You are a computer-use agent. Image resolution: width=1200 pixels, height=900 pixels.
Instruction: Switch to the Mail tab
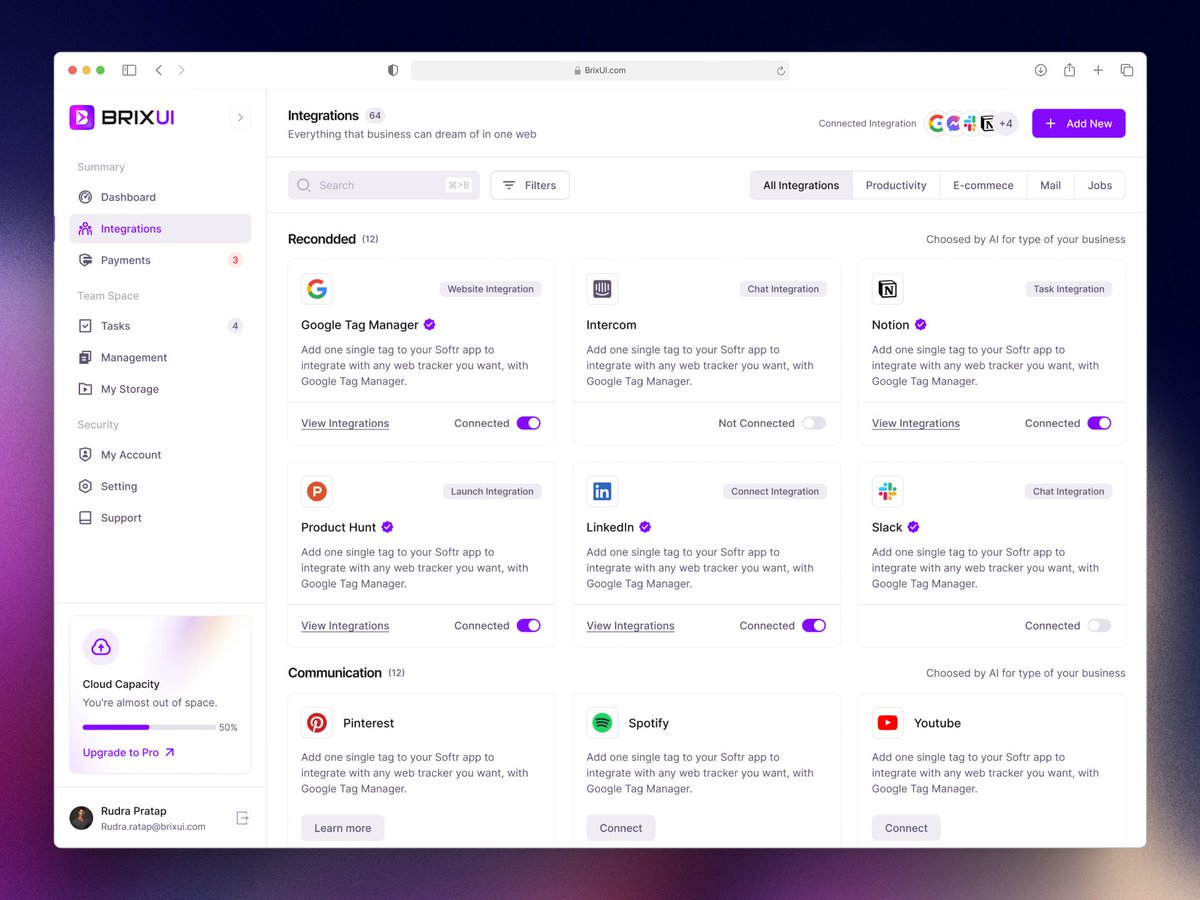click(x=1050, y=185)
